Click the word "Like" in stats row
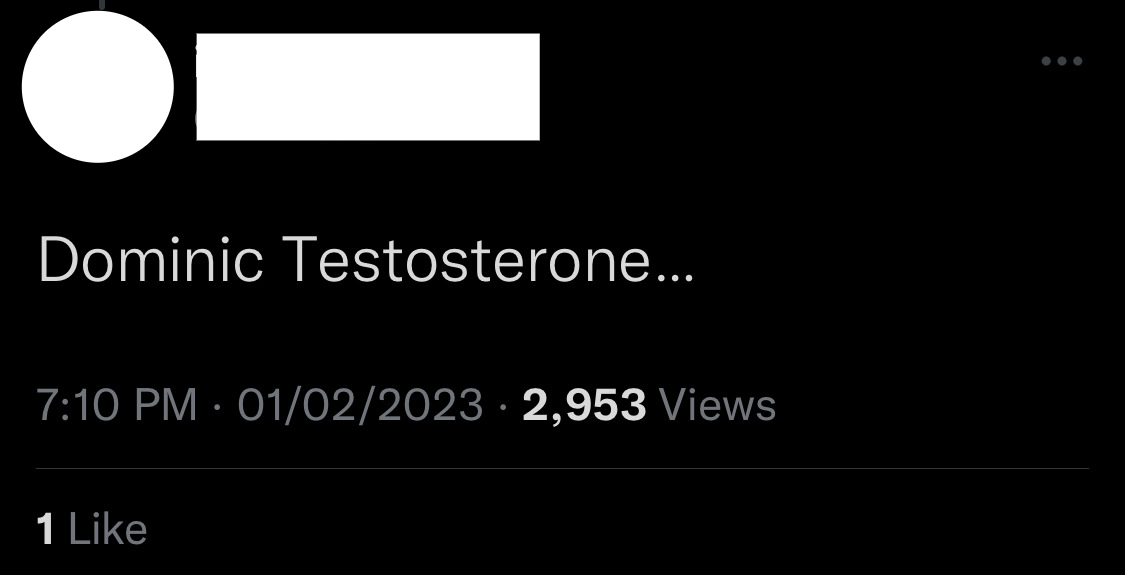The image size is (1125, 575). 108,529
